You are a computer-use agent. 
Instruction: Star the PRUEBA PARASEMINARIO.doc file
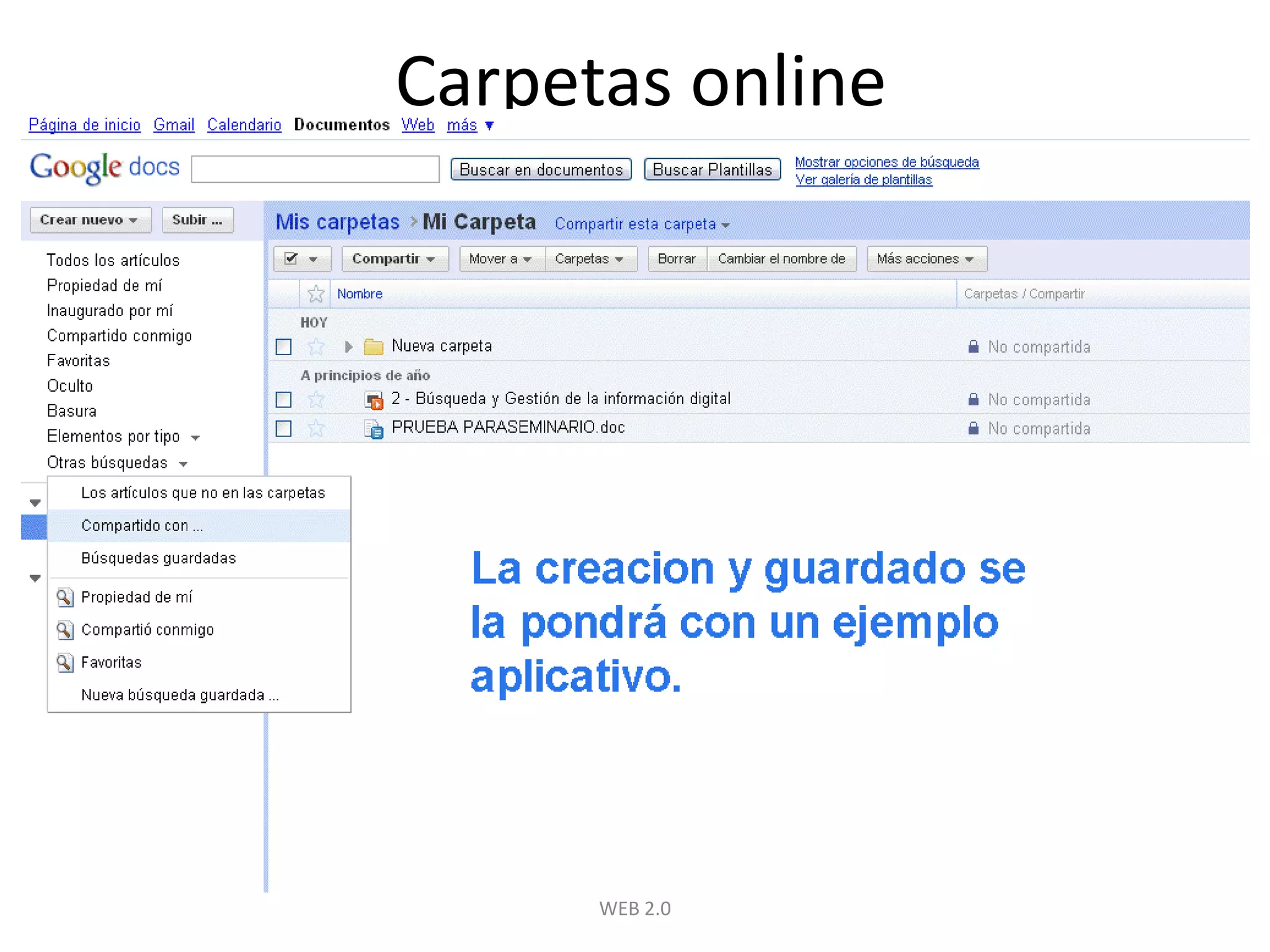(316, 428)
